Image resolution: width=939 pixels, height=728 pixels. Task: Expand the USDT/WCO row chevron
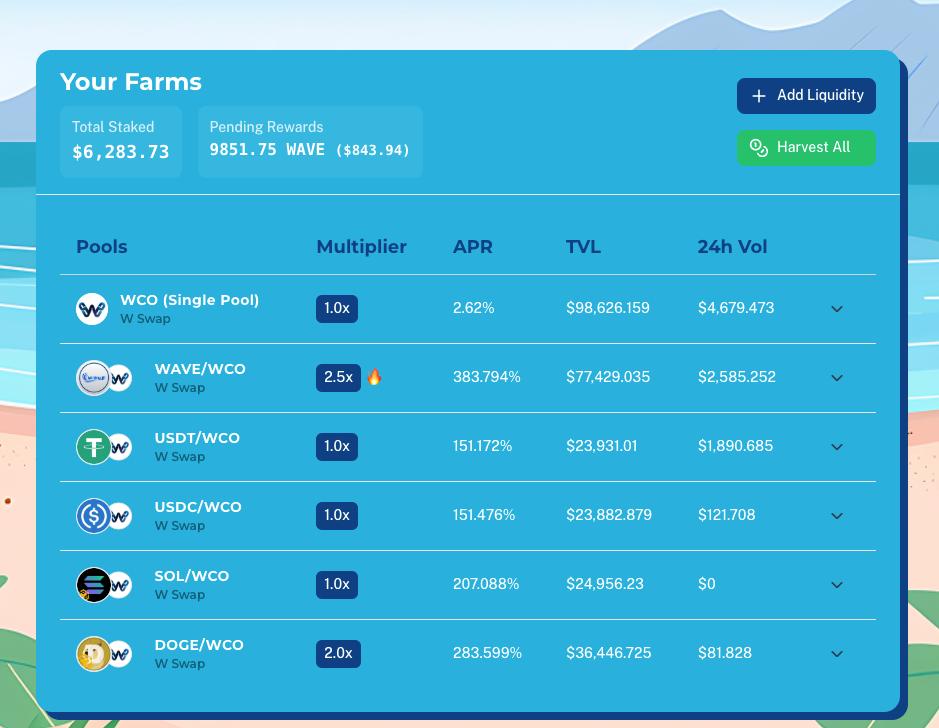click(x=837, y=447)
